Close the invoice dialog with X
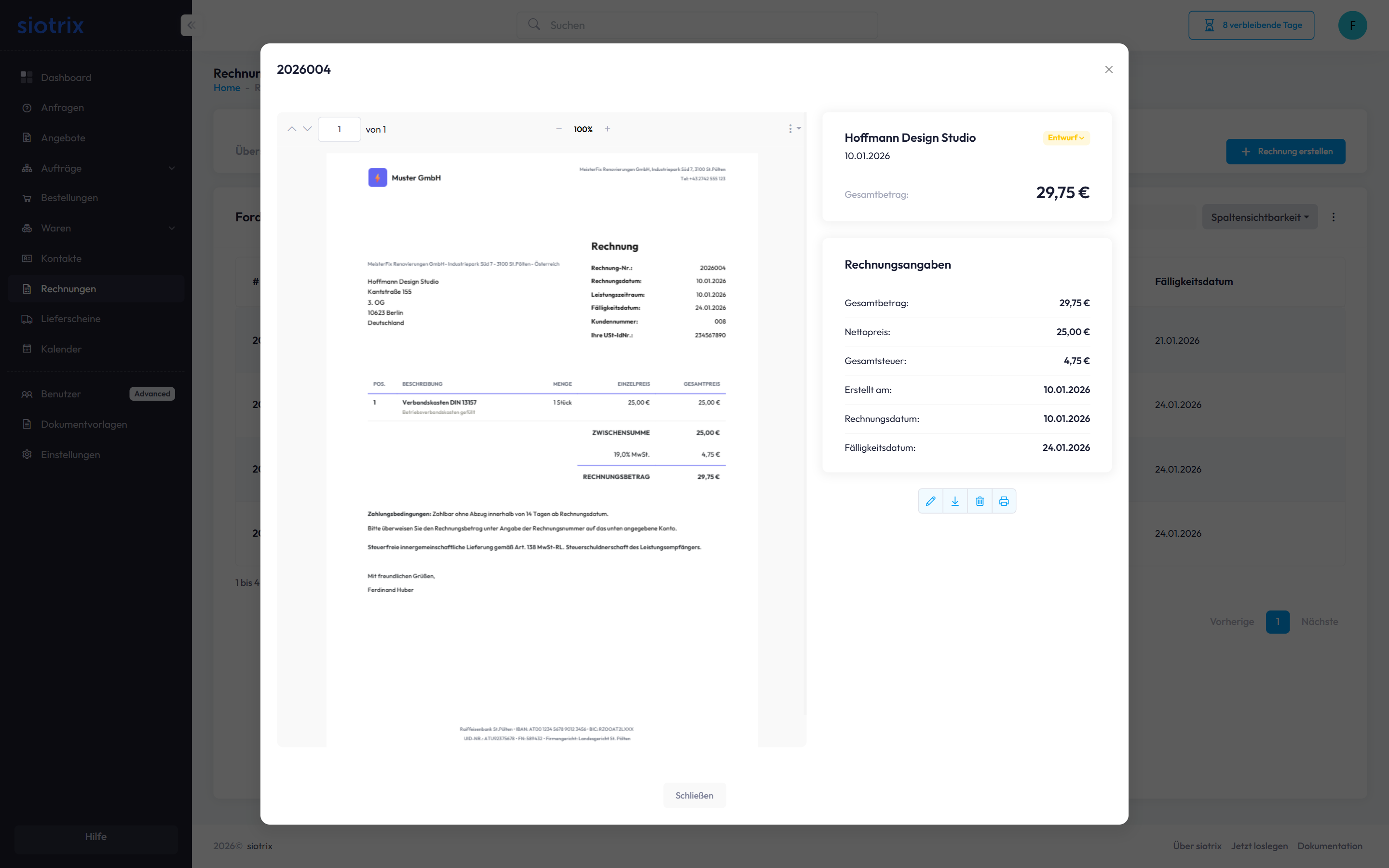This screenshot has height=868, width=1389. tap(1109, 69)
